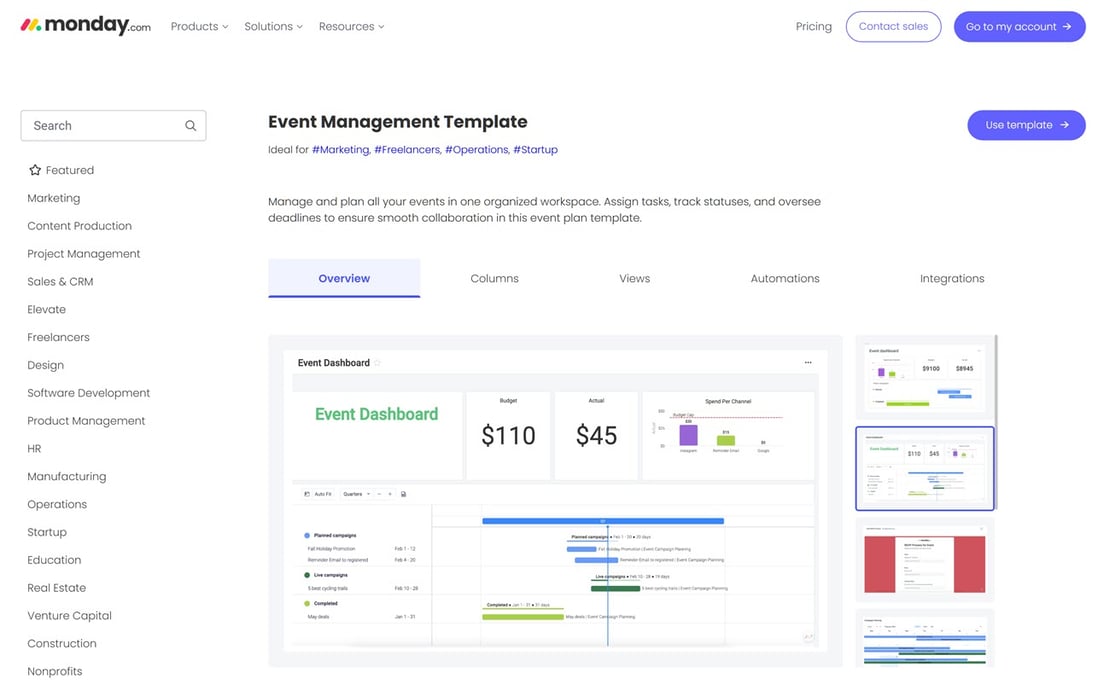Click the purple Instagram bar in chart

click(688, 435)
